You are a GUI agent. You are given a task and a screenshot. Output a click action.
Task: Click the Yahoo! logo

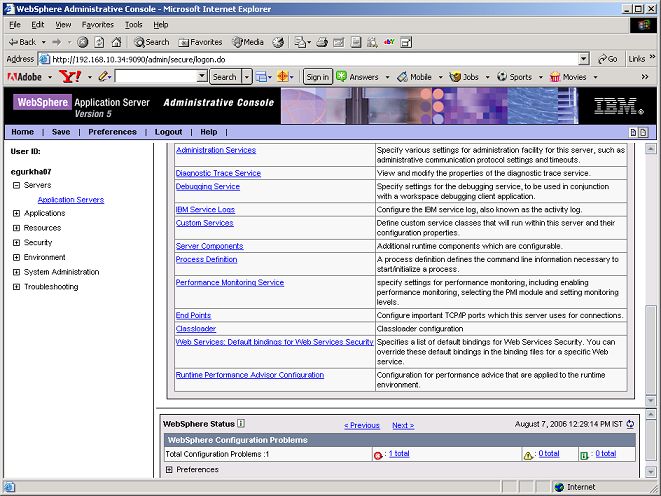point(70,77)
